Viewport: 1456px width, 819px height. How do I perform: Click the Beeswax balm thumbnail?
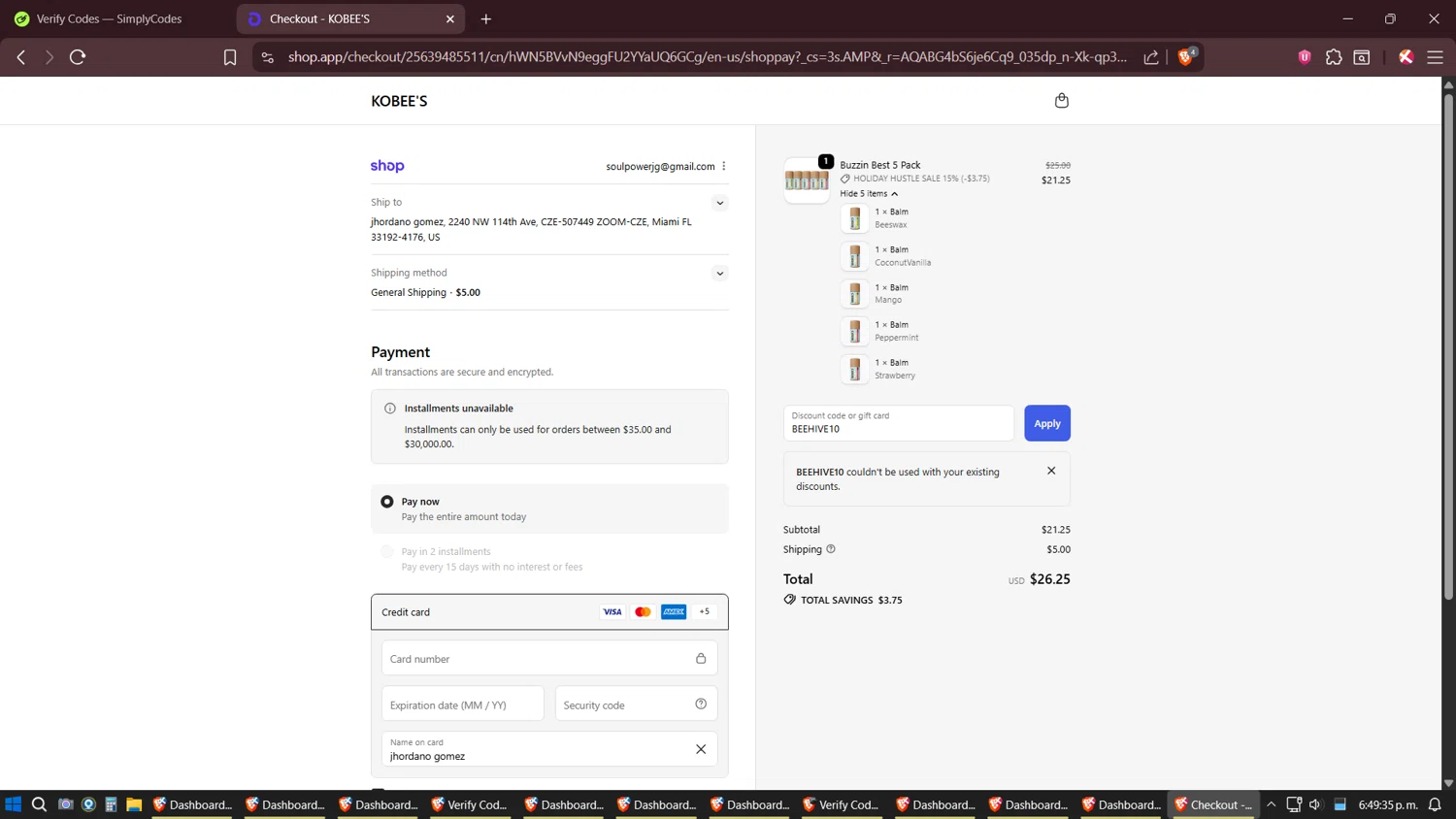point(854,218)
